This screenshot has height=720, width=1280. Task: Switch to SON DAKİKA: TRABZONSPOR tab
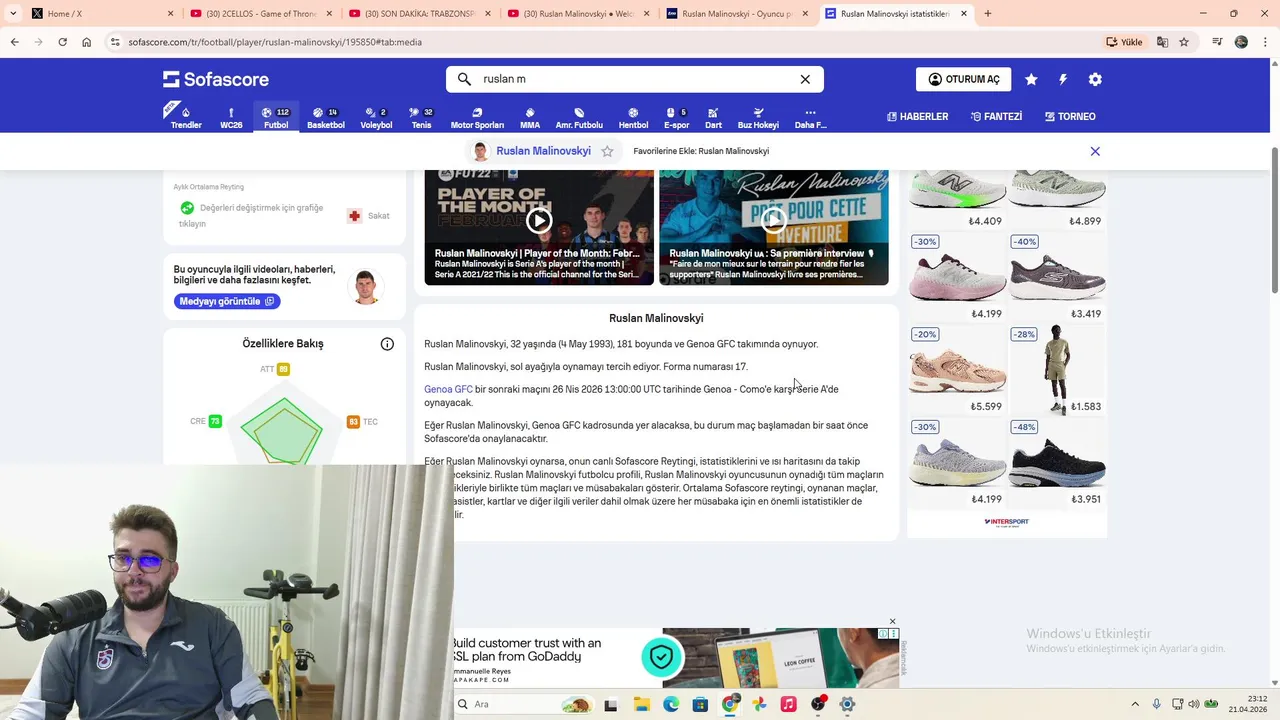point(419,14)
